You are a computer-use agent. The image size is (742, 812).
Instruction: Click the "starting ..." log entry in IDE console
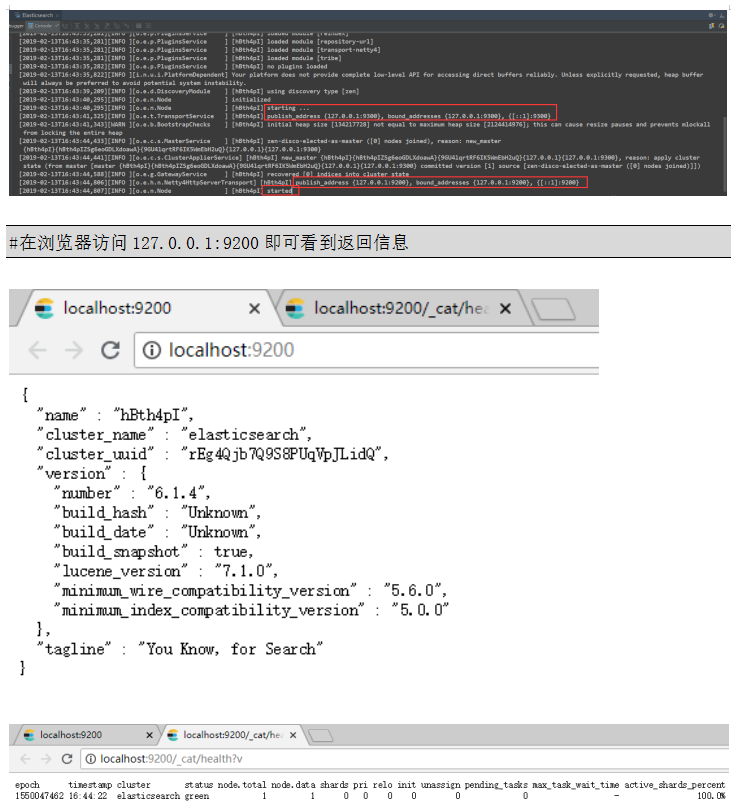(x=288, y=108)
